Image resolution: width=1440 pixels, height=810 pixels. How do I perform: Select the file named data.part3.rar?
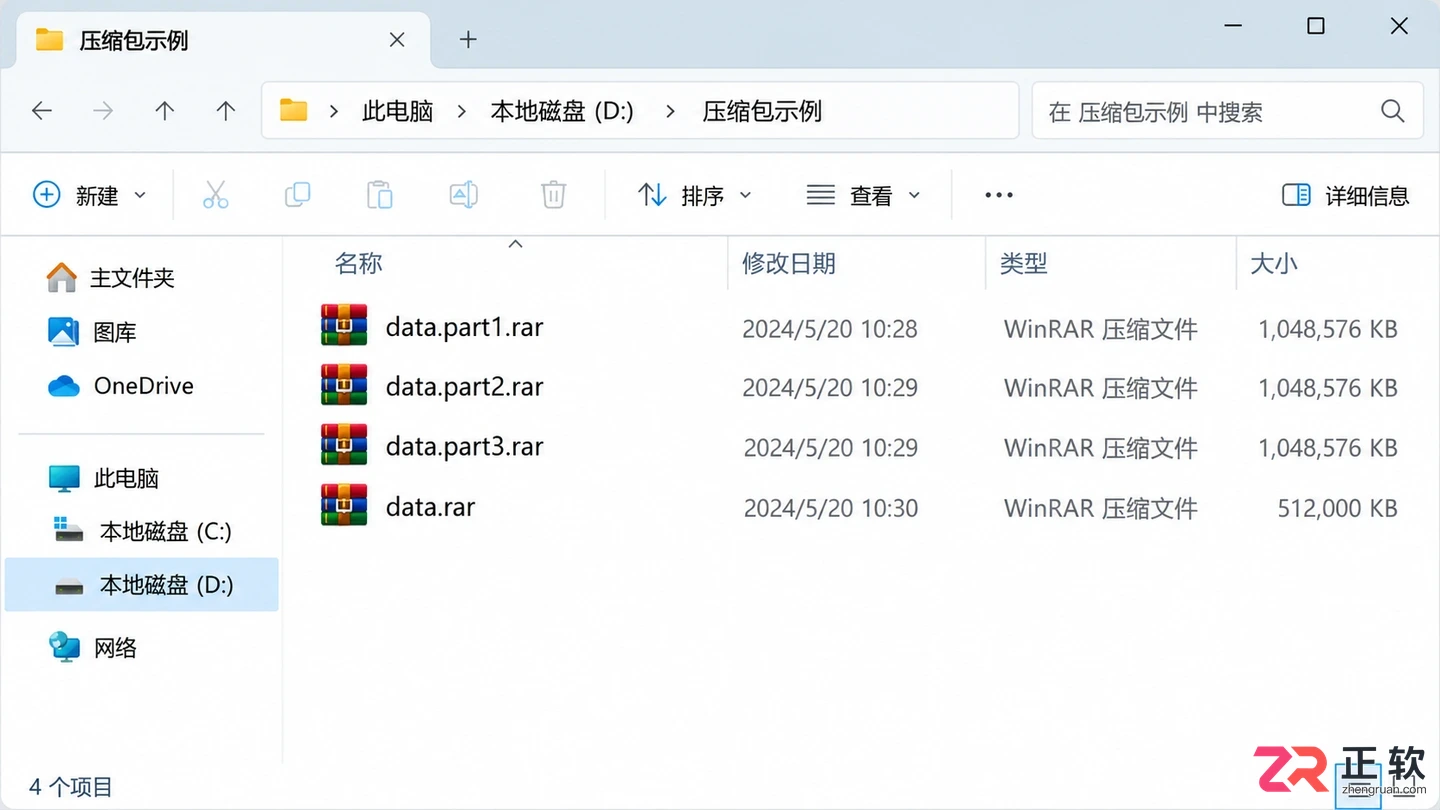pos(464,446)
